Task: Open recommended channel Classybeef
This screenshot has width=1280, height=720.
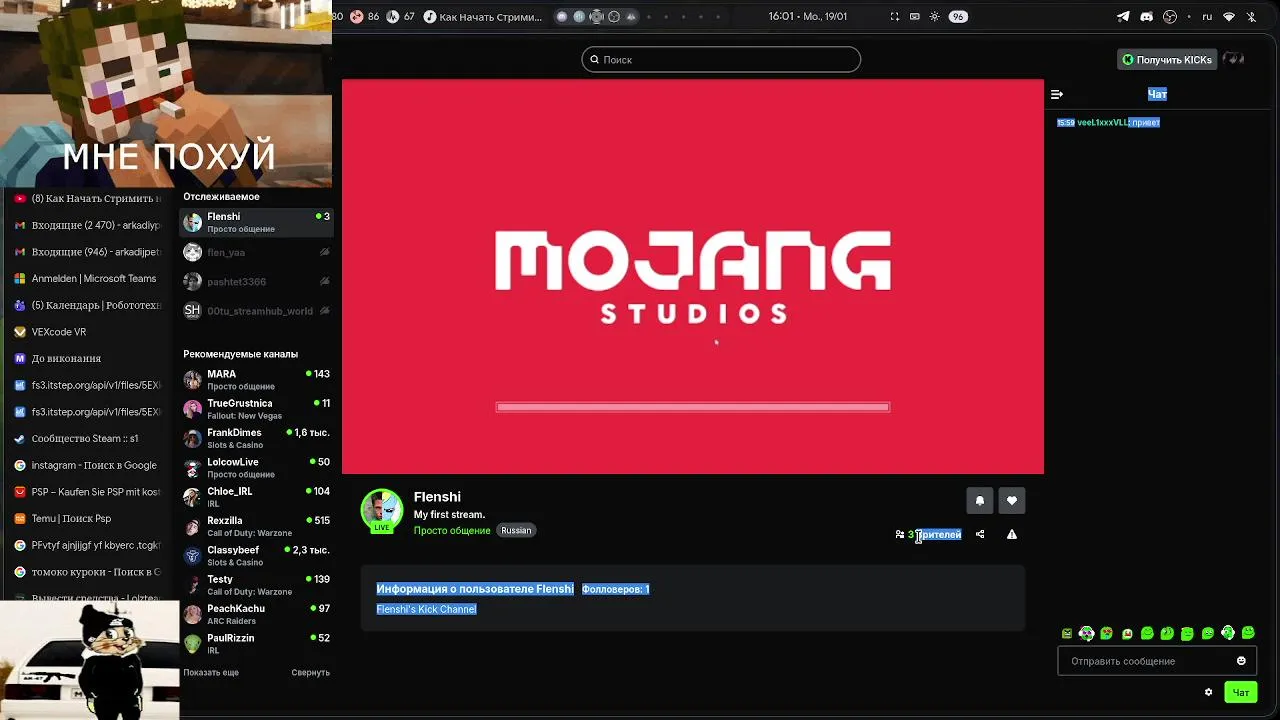Action: point(256,556)
